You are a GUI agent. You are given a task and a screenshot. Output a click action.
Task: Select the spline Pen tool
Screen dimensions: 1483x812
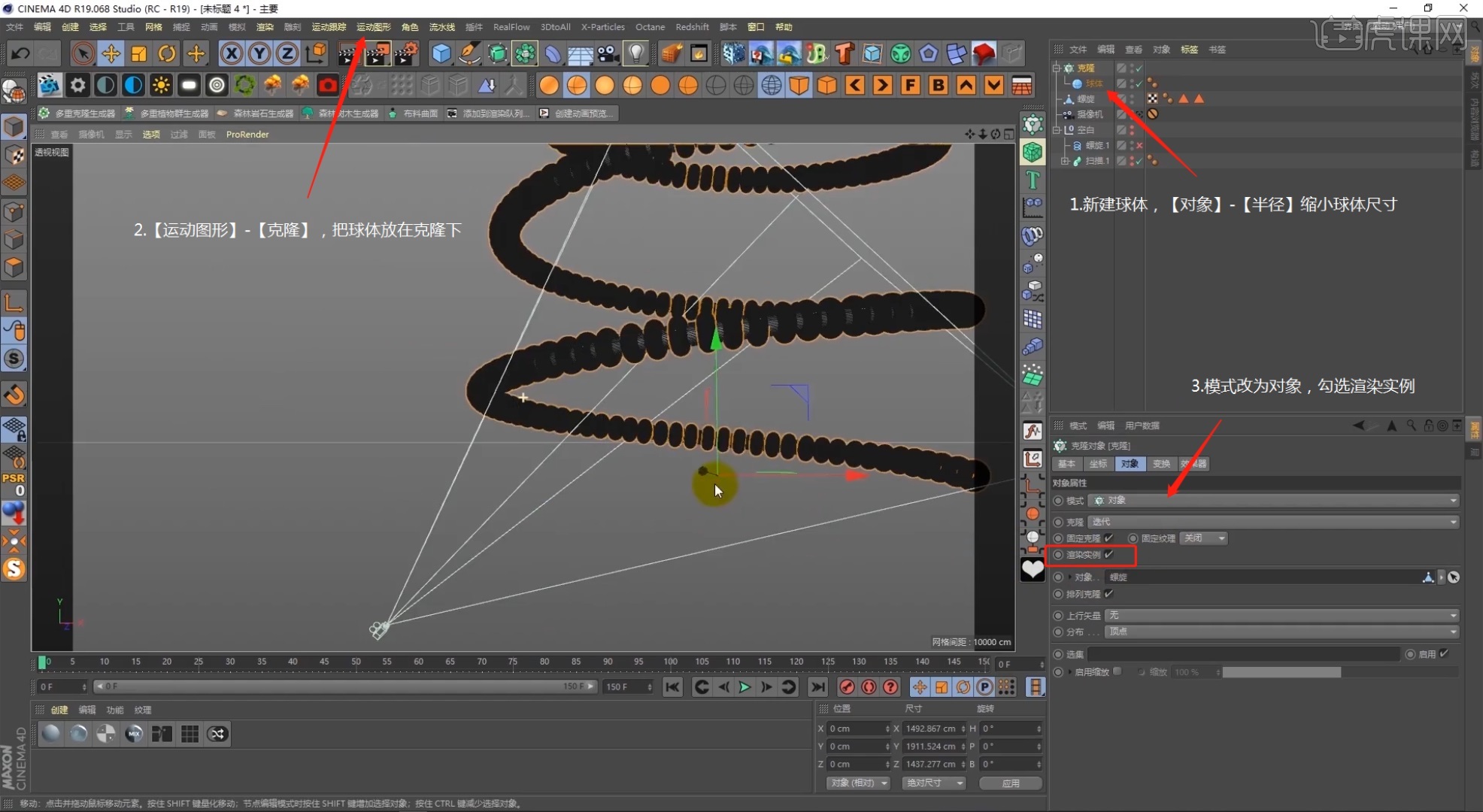469,53
